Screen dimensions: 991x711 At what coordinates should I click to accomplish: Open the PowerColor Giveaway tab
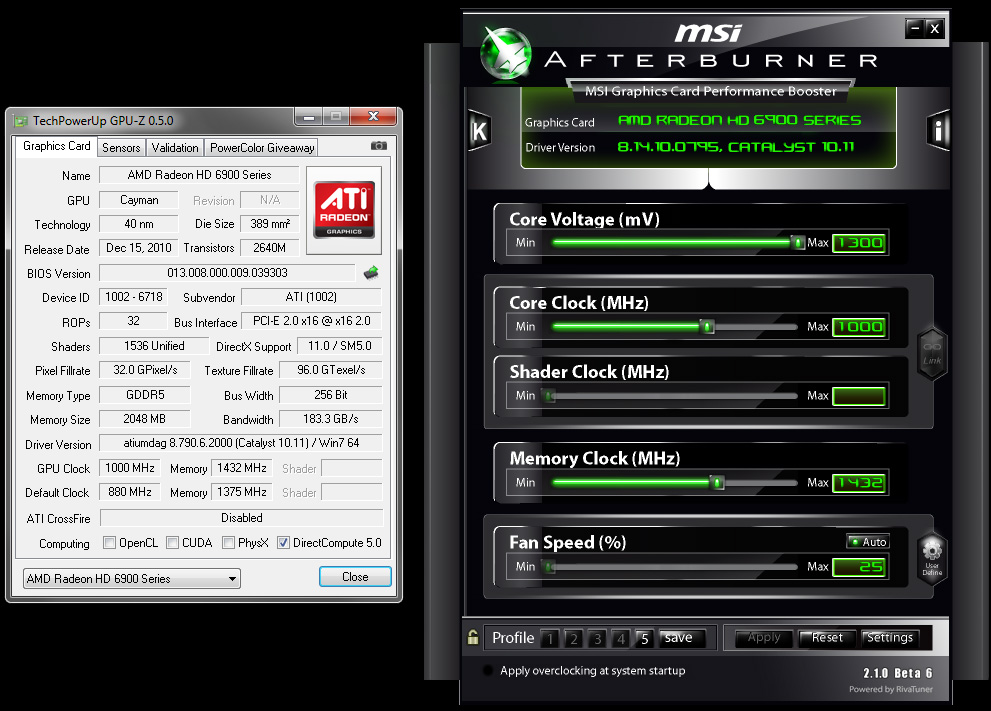(262, 148)
